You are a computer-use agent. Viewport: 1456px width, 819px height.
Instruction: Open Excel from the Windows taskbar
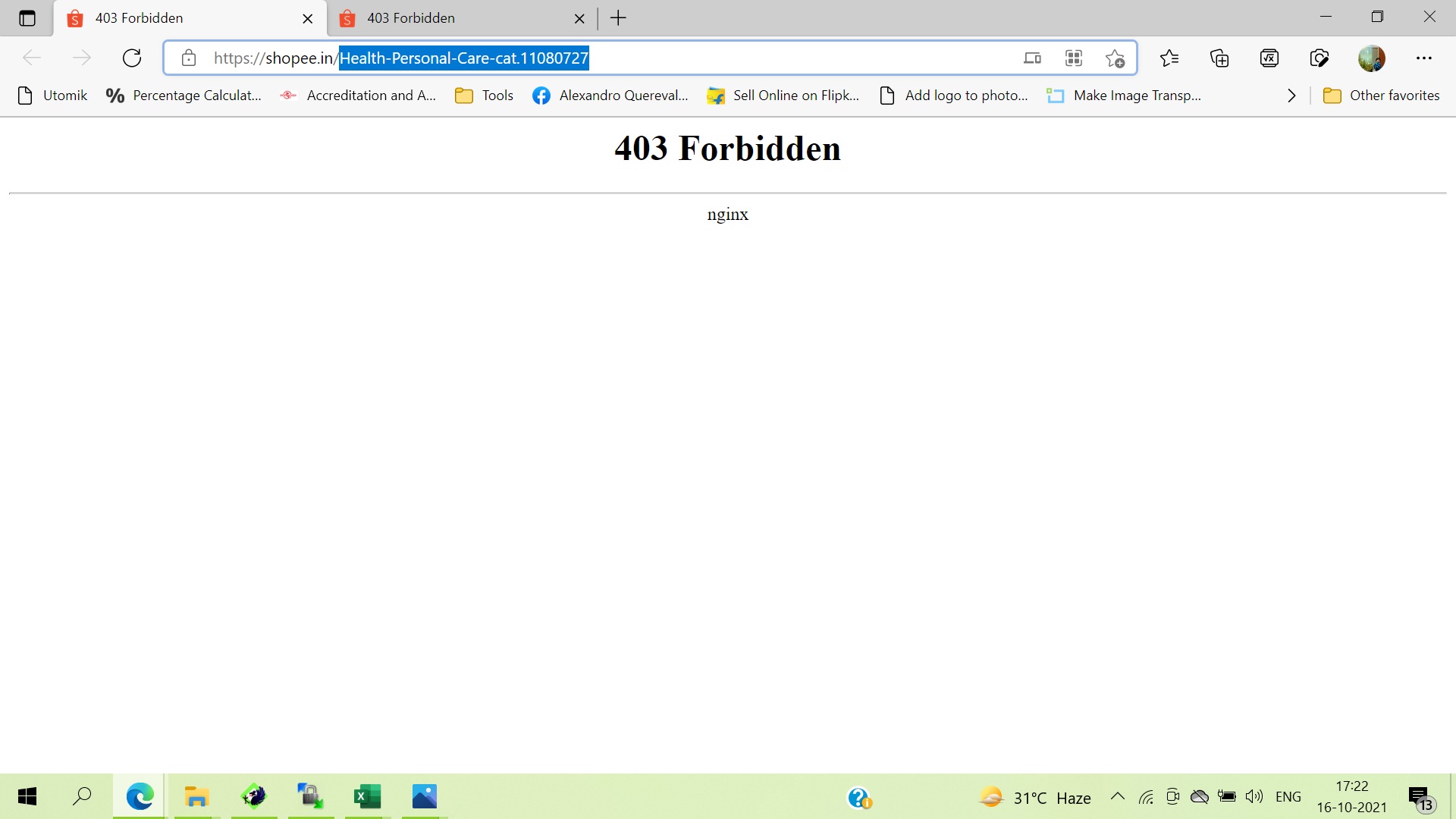click(x=368, y=796)
